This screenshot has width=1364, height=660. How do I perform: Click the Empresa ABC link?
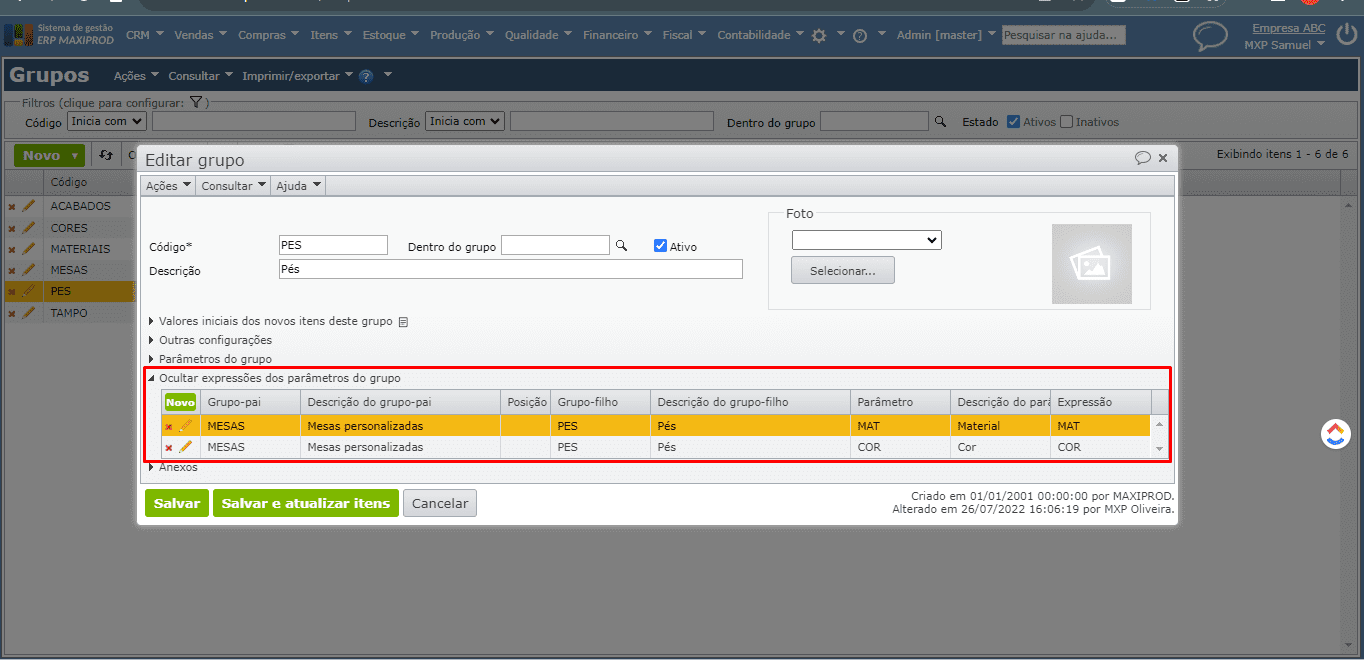pos(1289,28)
